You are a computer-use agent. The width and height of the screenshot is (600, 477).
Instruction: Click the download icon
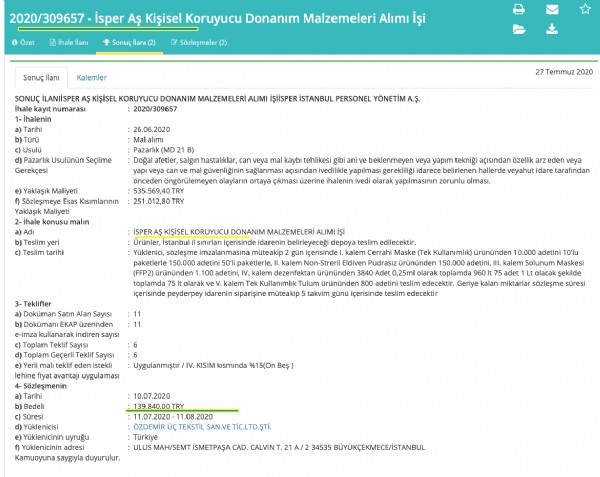tap(551, 30)
